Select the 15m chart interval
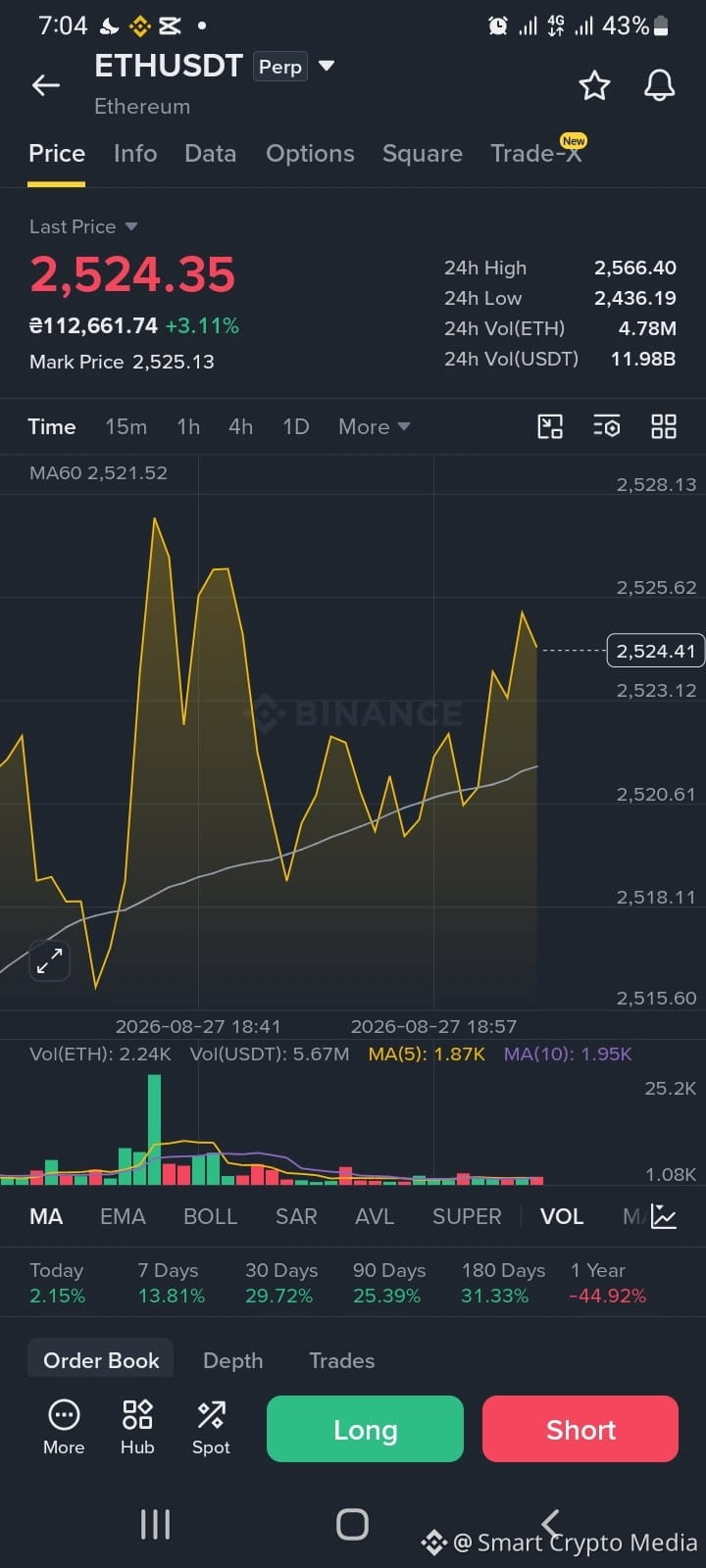706x1568 pixels. (126, 426)
